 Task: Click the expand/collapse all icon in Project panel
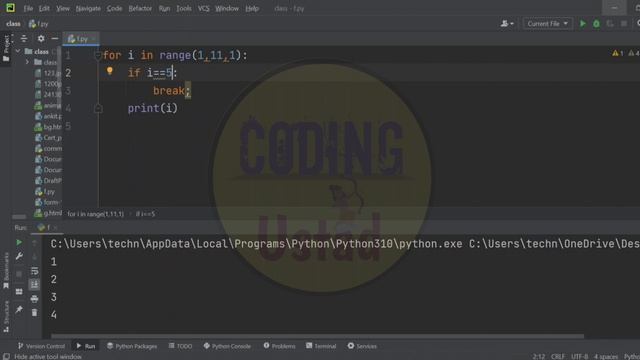(24, 38)
